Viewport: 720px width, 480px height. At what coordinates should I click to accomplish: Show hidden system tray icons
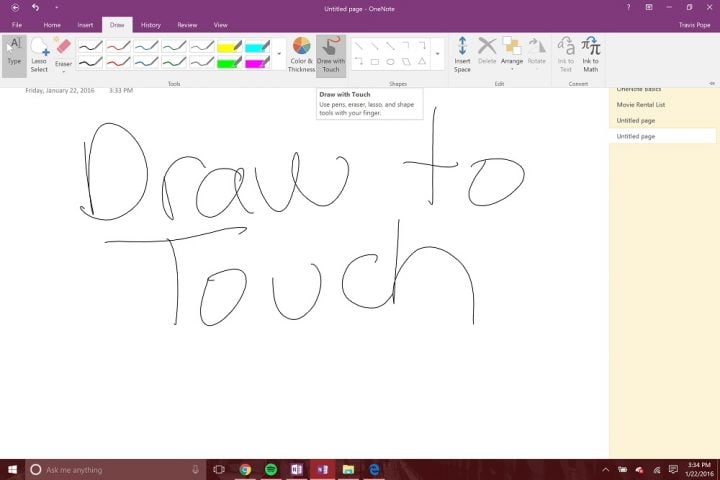pyautogui.click(x=606, y=469)
